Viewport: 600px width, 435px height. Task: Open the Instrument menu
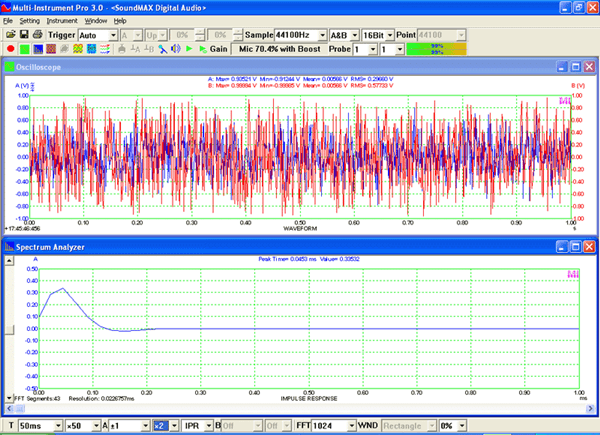(62, 20)
